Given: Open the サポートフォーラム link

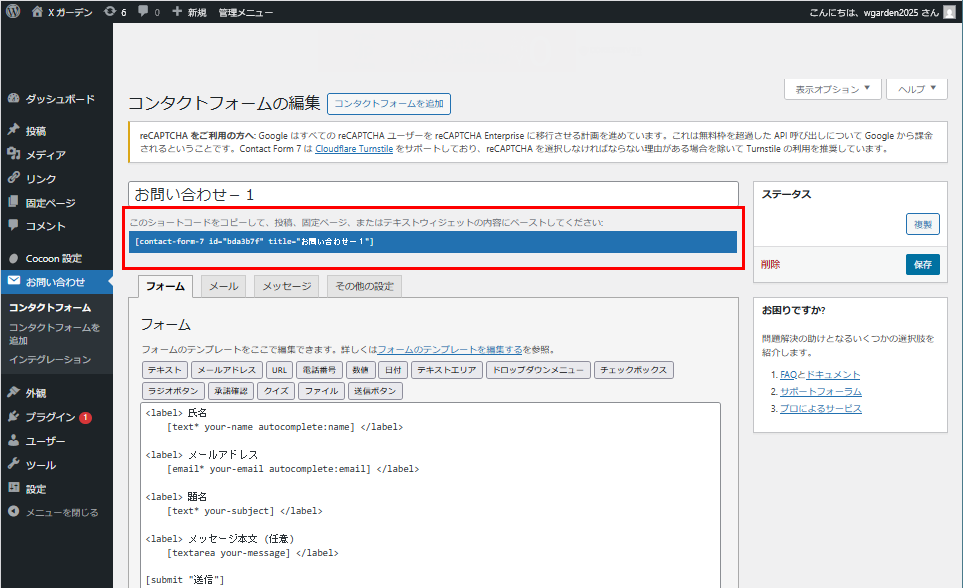Looking at the screenshot, I should 821,391.
